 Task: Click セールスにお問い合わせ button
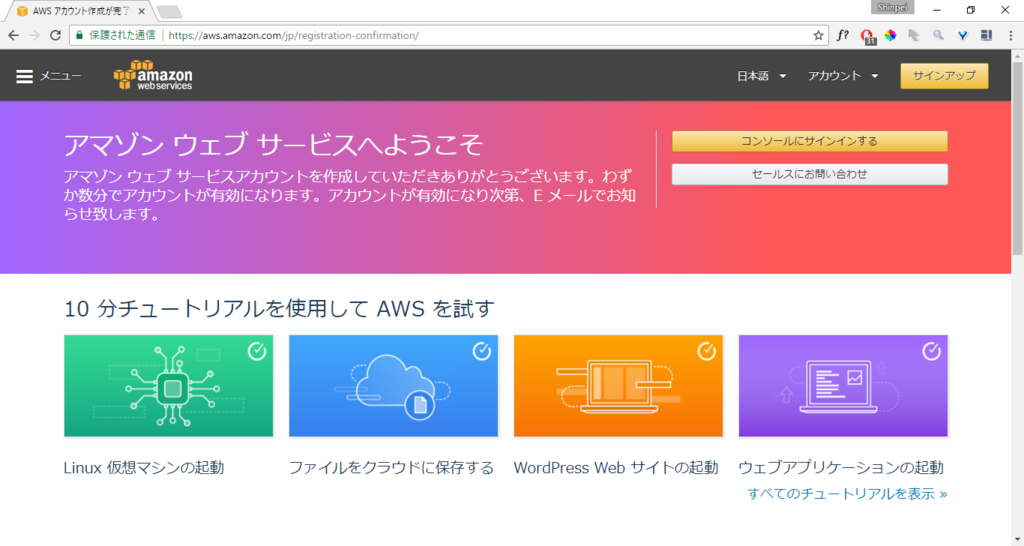click(809, 174)
